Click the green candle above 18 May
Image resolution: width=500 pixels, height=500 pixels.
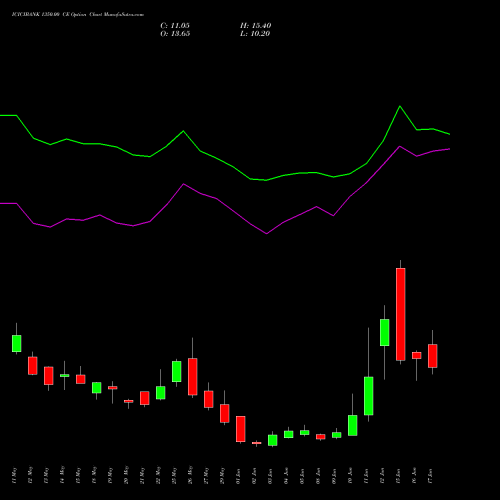tap(97, 388)
